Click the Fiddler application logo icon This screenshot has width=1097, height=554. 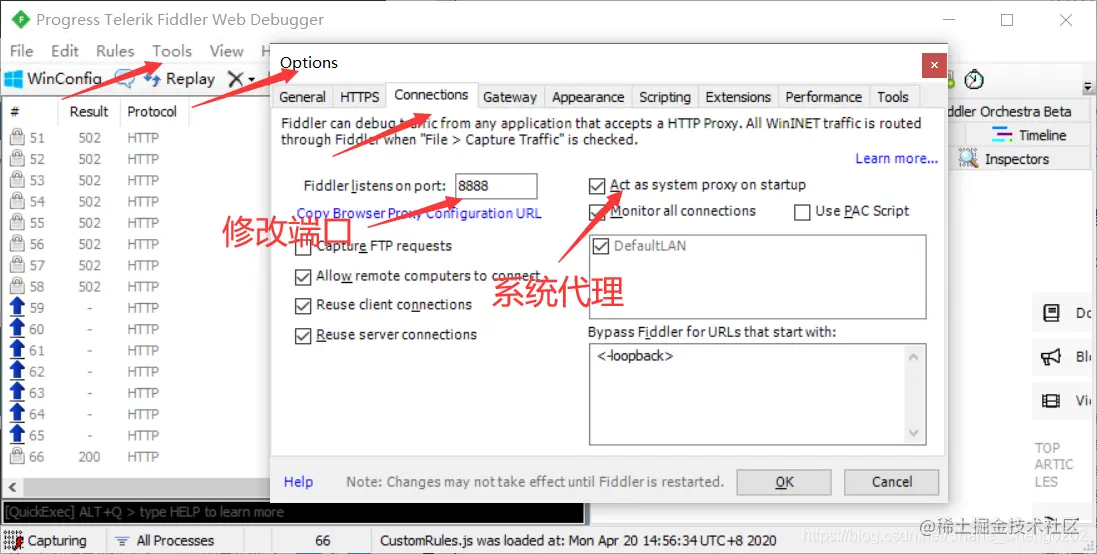pos(20,20)
